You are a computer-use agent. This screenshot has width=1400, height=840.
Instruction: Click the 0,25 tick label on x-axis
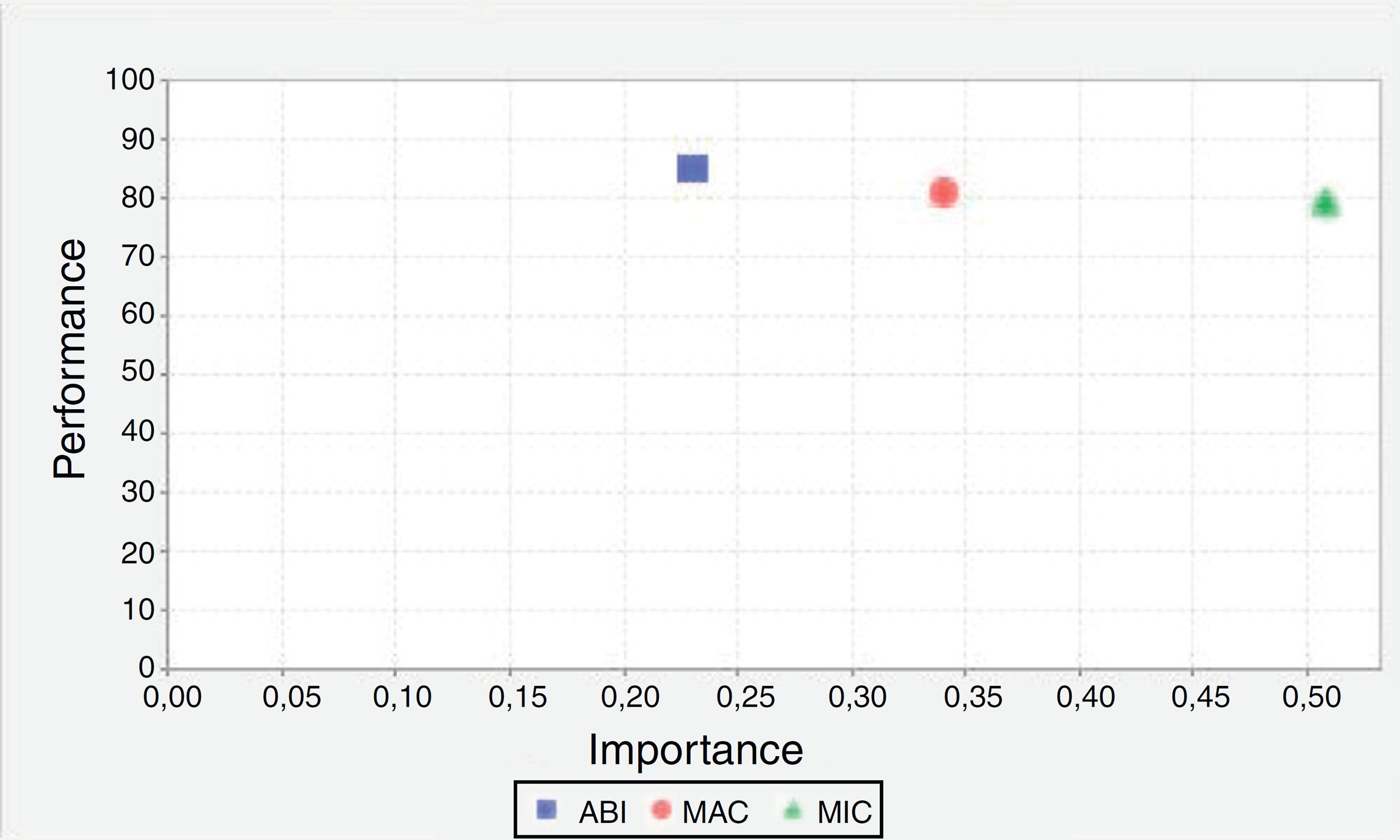745,697
